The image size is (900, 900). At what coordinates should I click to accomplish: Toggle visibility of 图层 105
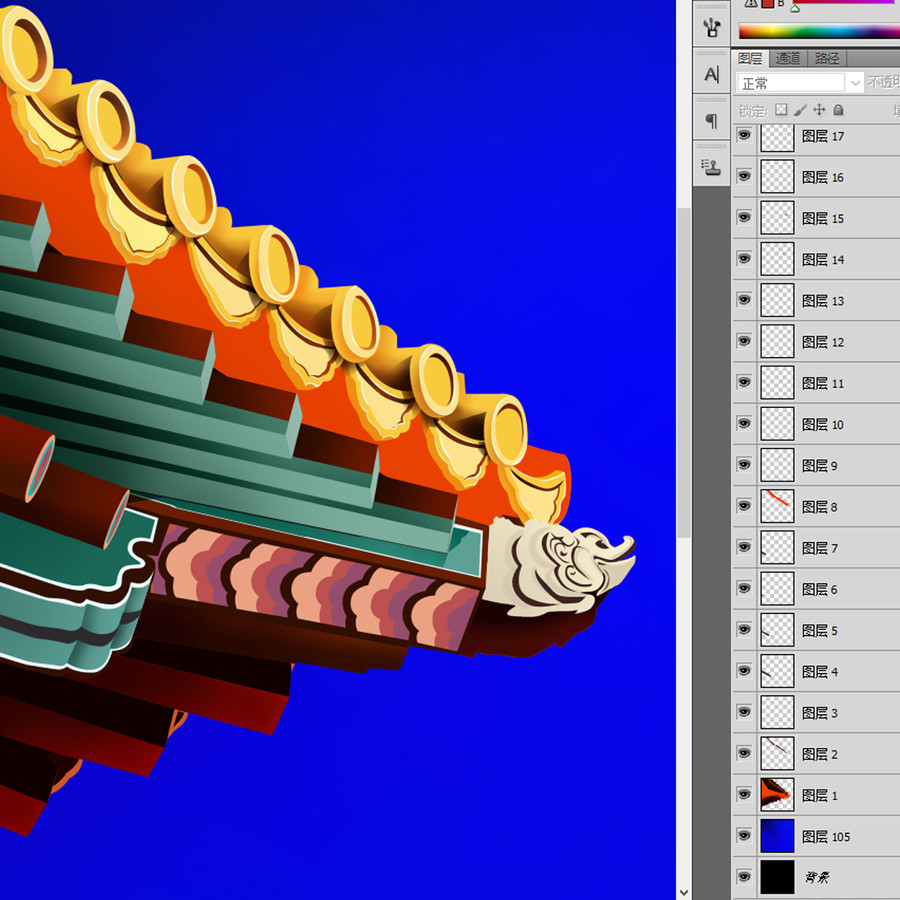tap(744, 836)
